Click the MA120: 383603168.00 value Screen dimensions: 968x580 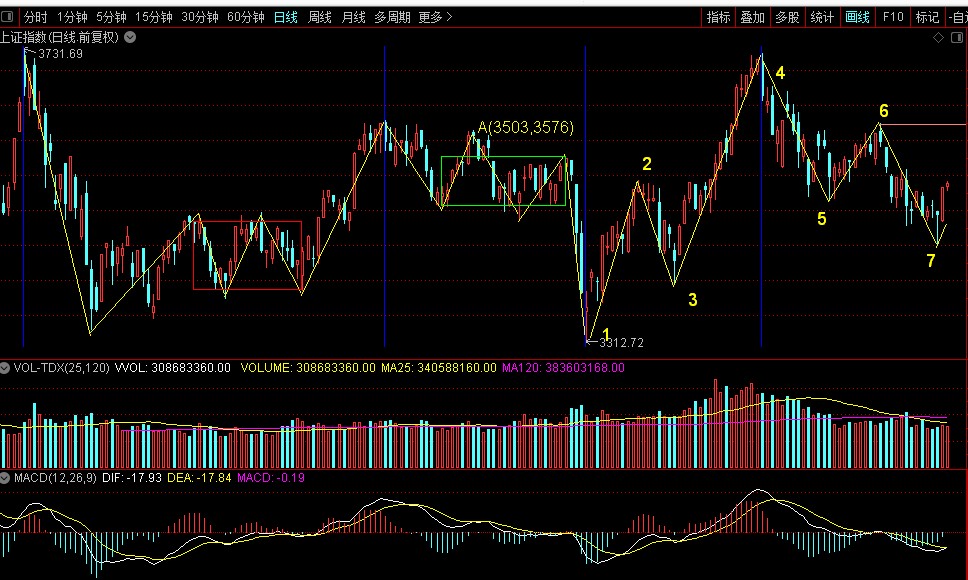pyautogui.click(x=563, y=368)
